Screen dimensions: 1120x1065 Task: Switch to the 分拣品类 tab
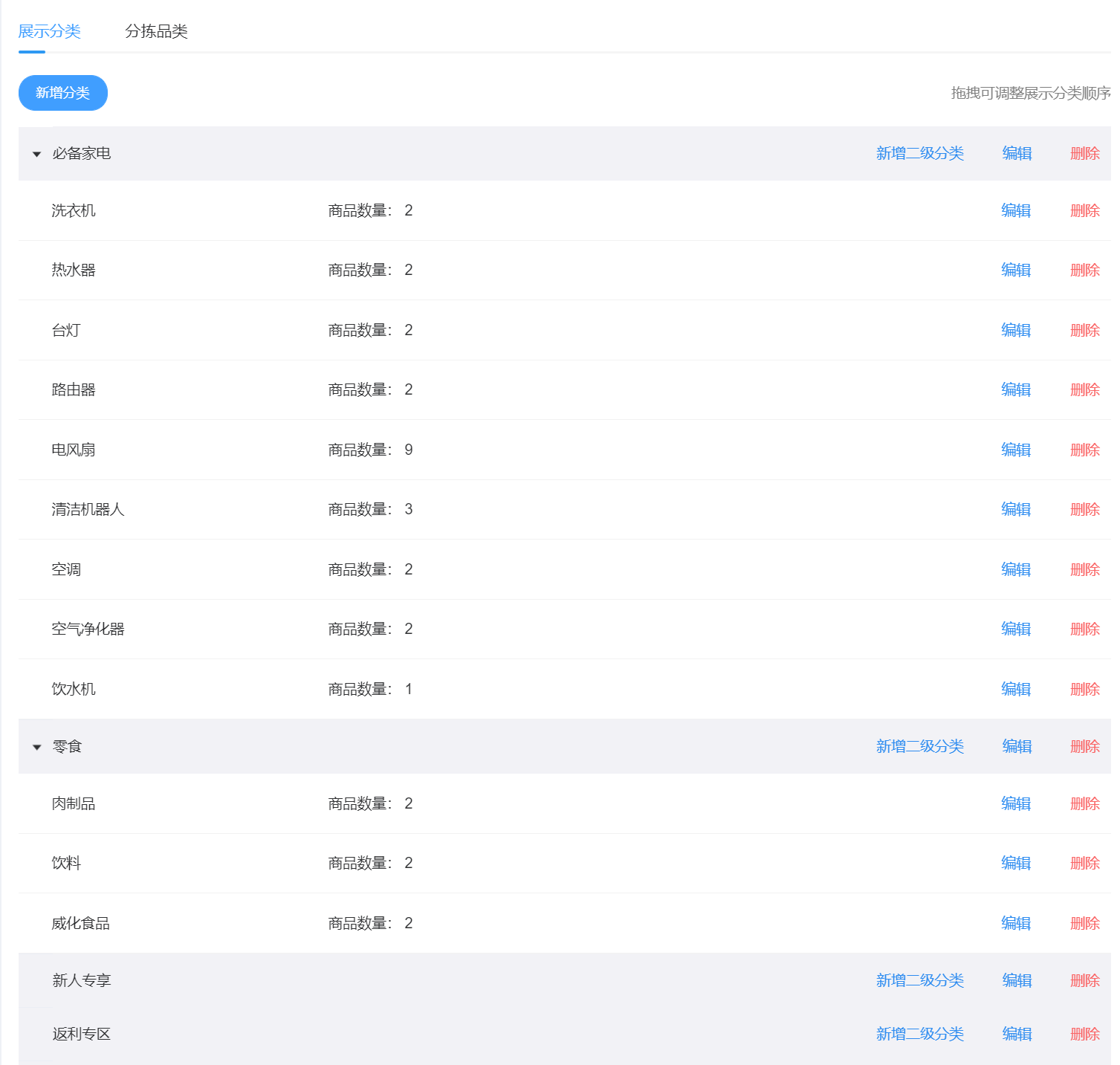pyautogui.click(x=156, y=31)
